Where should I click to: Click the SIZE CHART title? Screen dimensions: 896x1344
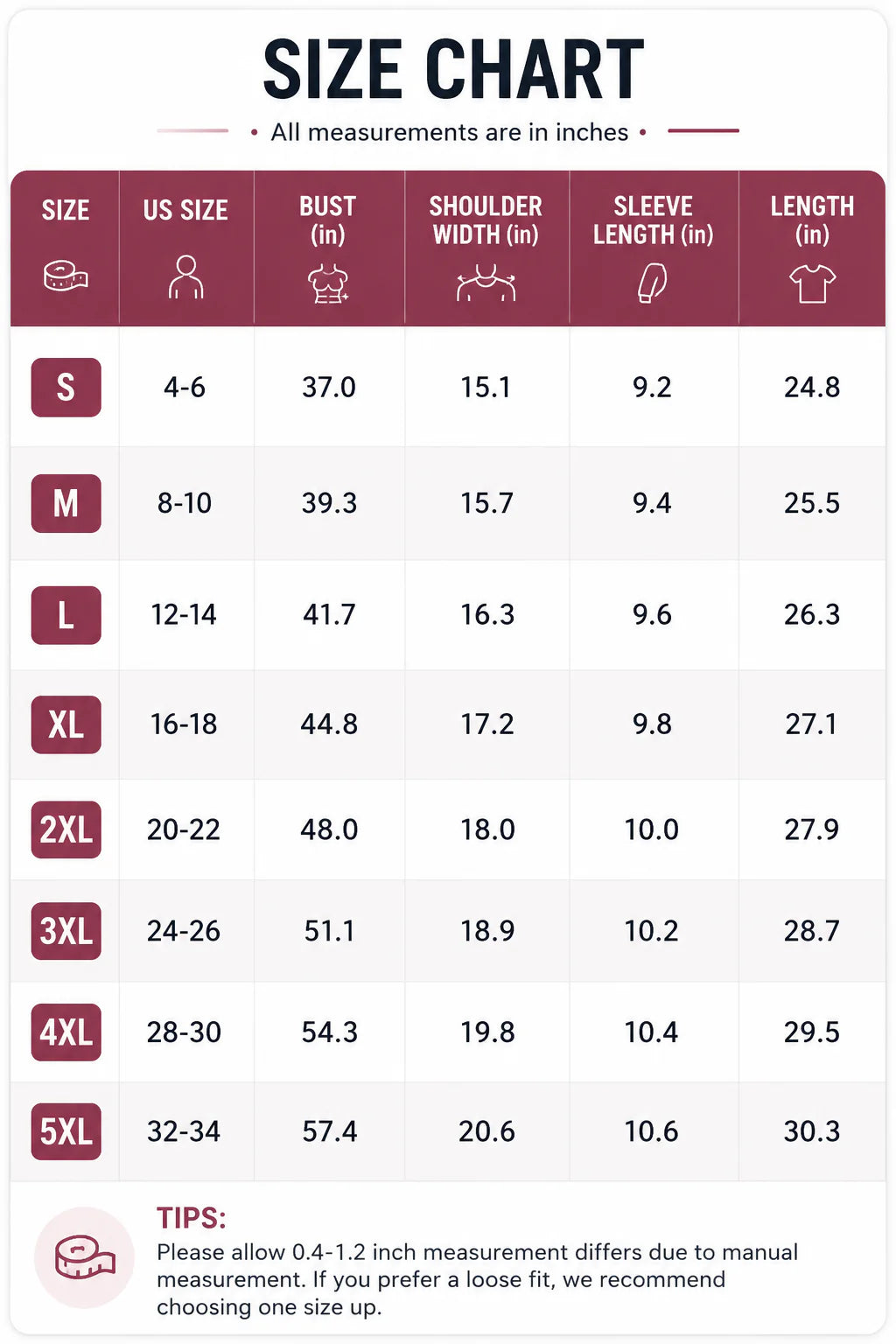453,70
